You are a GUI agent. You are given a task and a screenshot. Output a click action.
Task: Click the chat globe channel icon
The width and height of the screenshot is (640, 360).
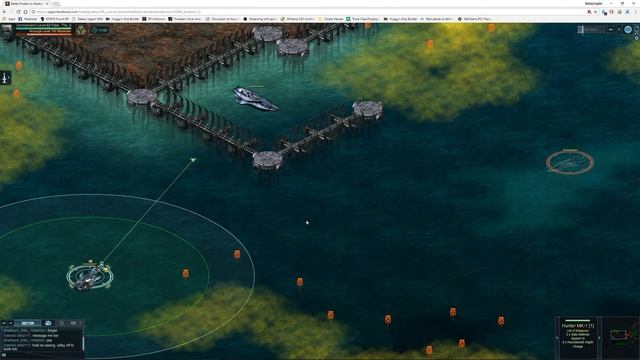(x=62, y=323)
